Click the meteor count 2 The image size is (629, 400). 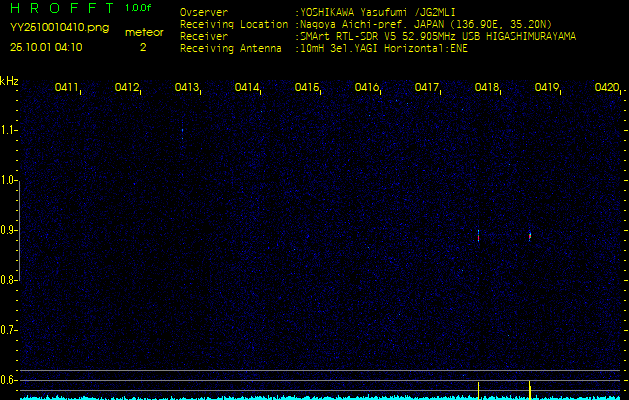(143, 47)
